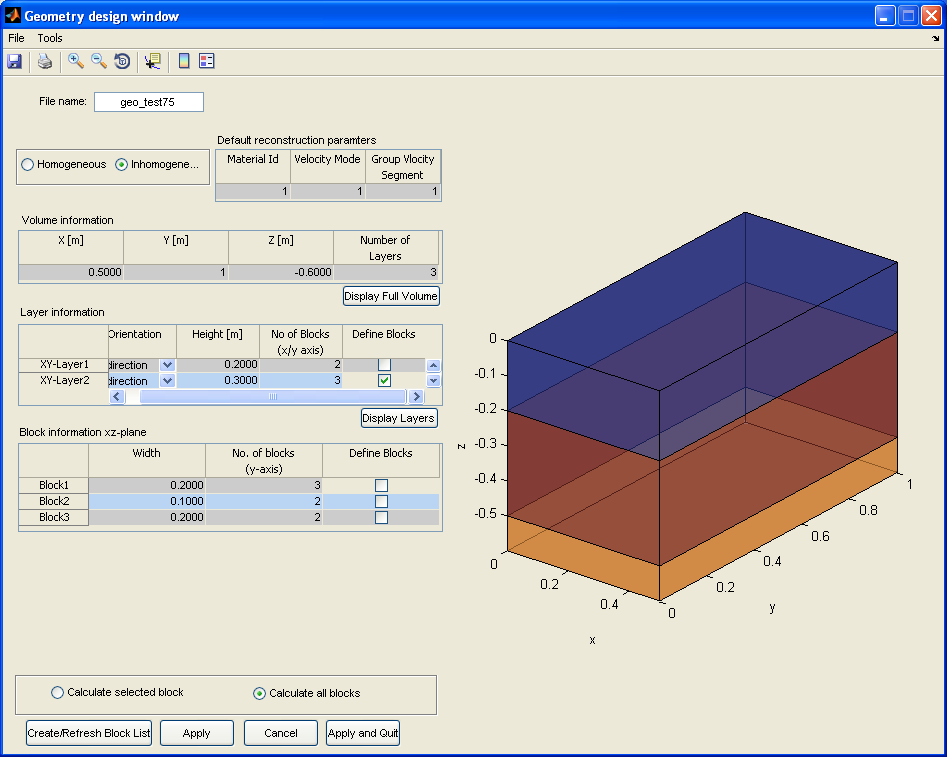Select the X [m] cell showing 0.5000

point(71,272)
